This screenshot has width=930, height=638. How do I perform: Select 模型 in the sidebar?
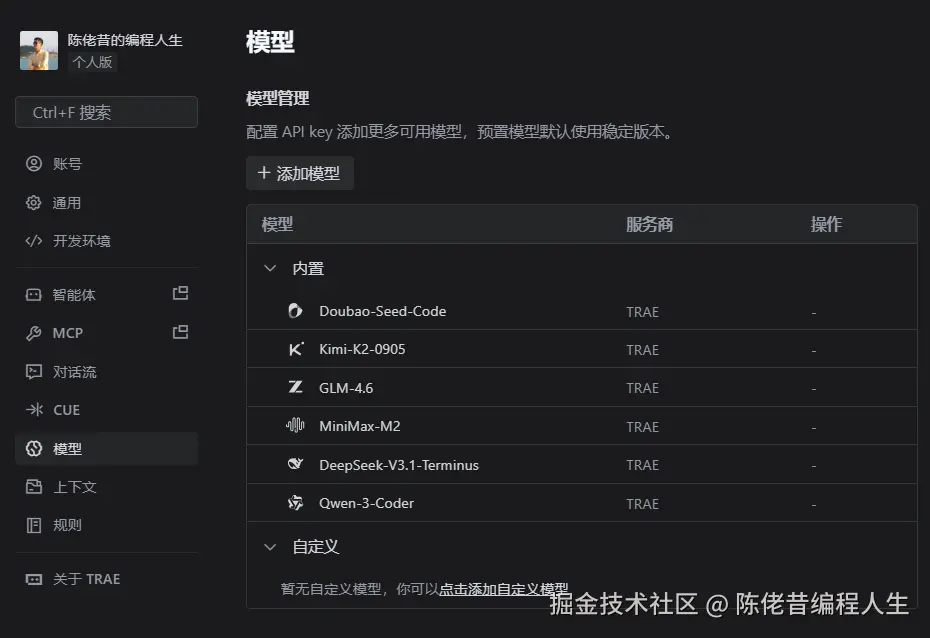[x=106, y=449]
